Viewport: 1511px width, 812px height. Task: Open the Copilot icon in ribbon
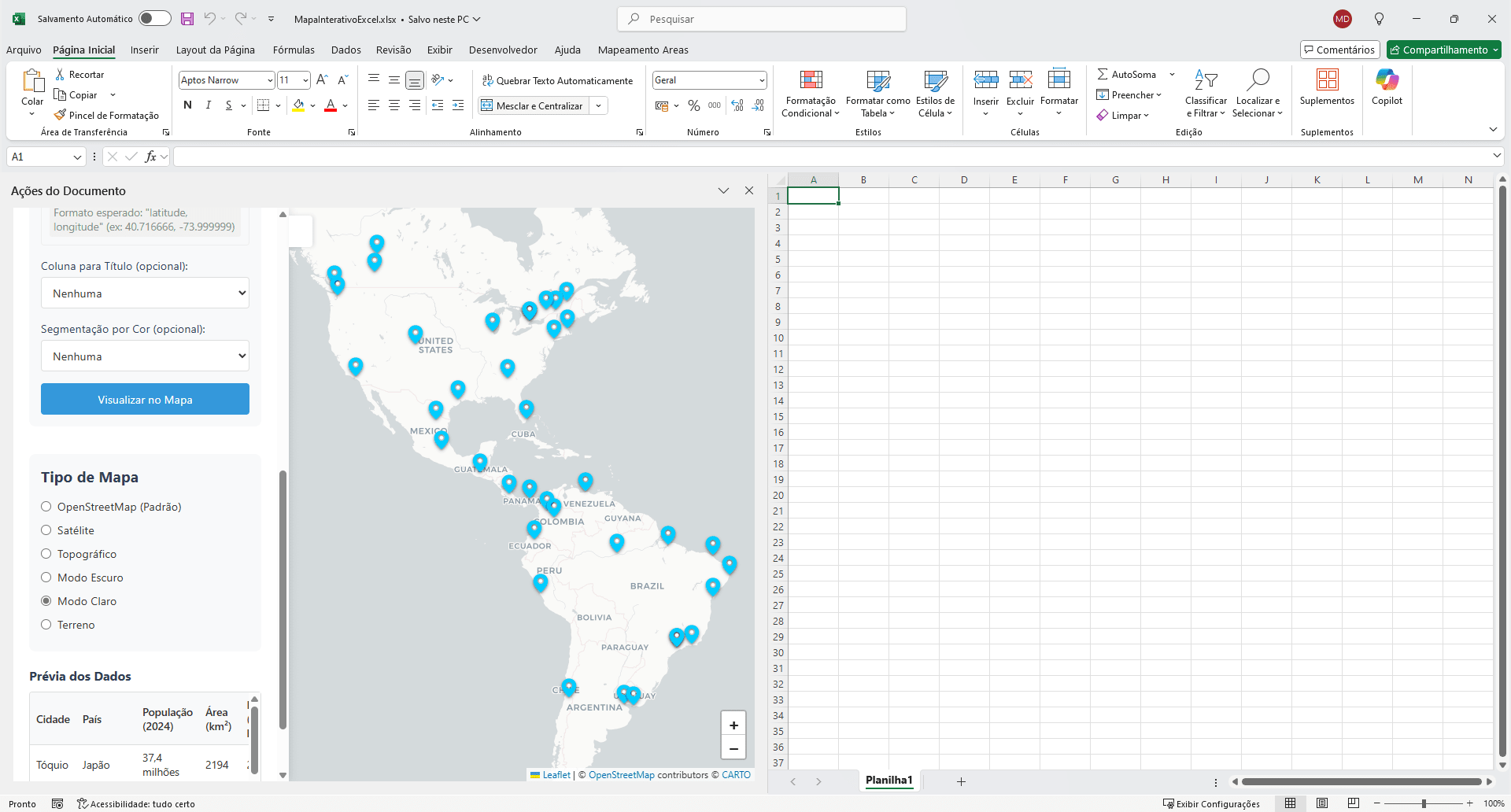[x=1387, y=80]
